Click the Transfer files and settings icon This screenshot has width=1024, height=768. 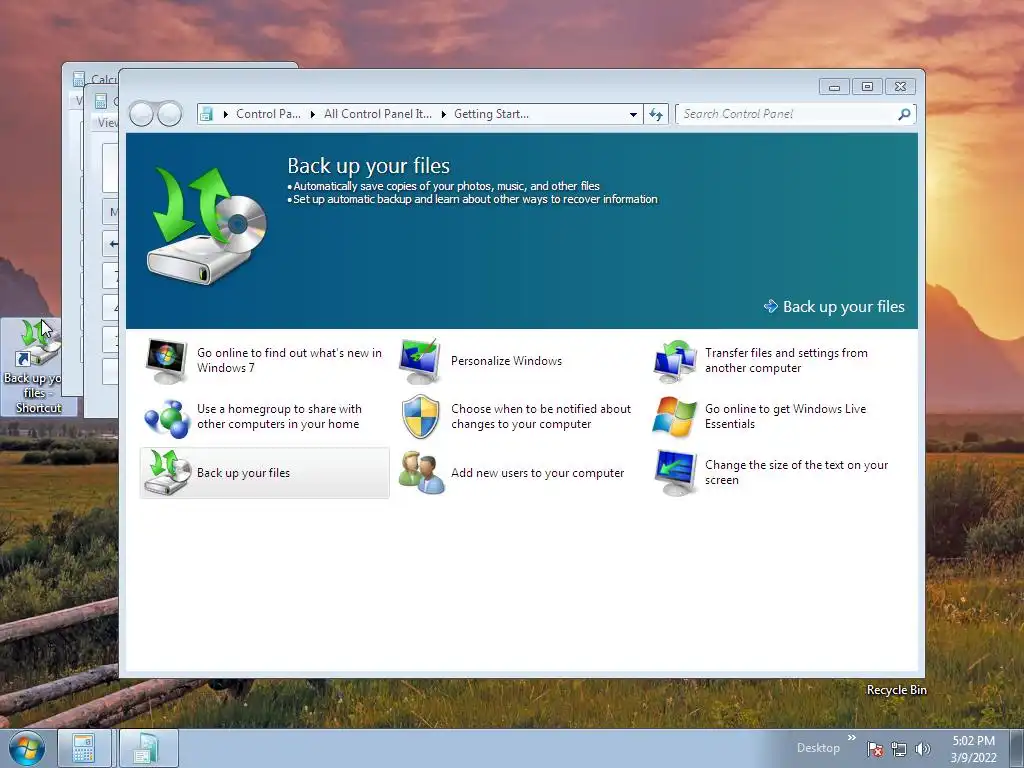[675, 360]
